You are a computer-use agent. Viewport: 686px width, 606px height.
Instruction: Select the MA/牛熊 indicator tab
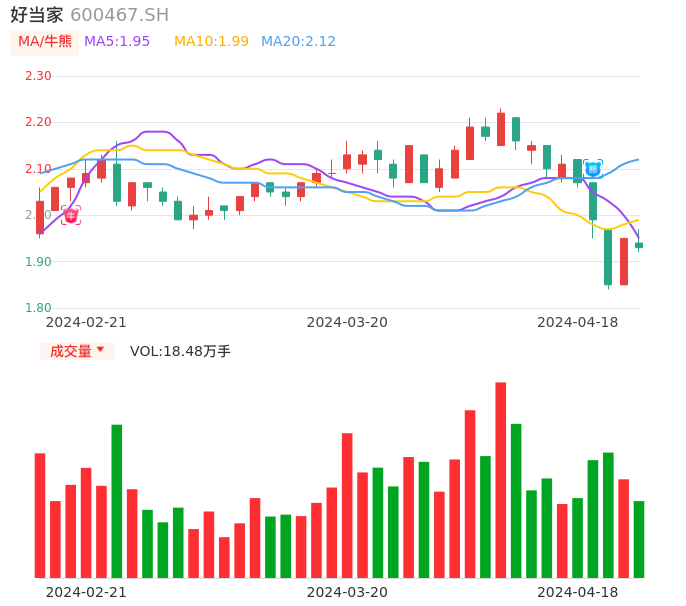(45, 42)
